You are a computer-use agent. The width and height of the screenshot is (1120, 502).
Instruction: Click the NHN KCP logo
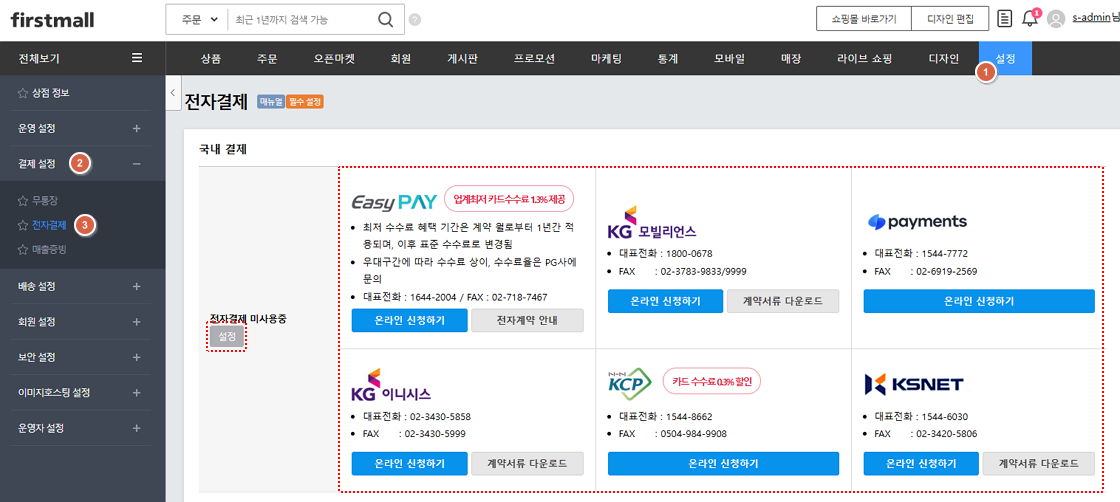[629, 383]
